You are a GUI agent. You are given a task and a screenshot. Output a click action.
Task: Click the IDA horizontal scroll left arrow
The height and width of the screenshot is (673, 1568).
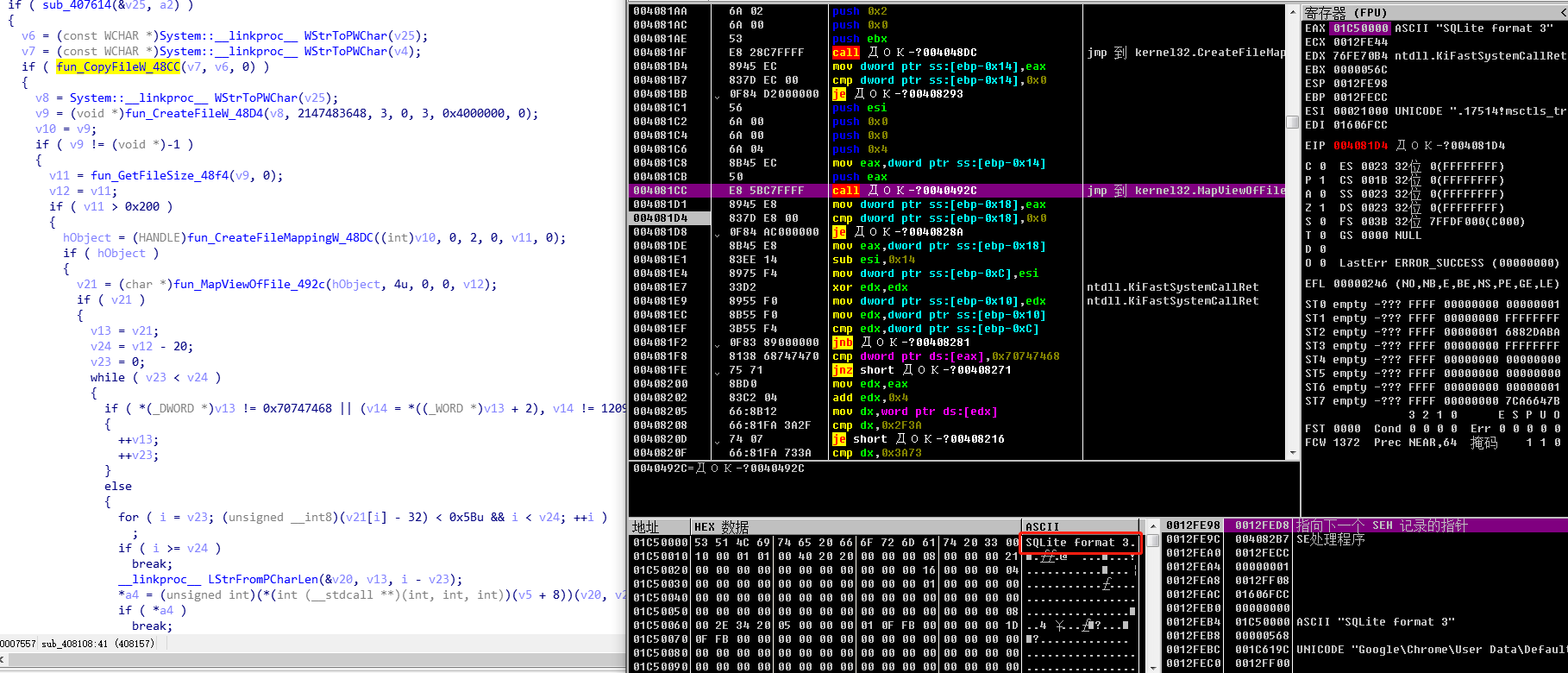[x=3, y=659]
